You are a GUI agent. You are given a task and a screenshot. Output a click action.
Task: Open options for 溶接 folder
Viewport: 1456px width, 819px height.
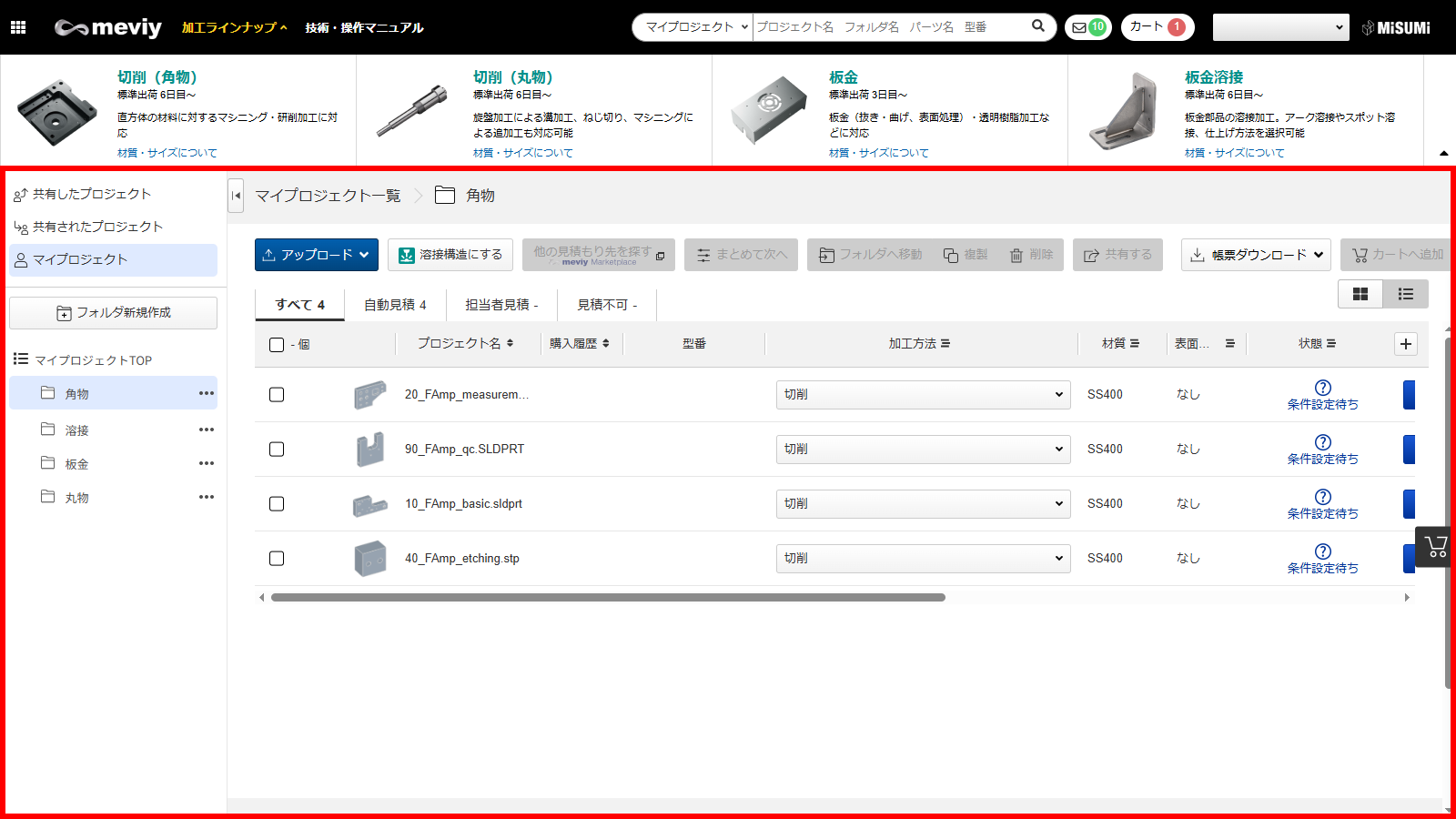click(x=207, y=430)
